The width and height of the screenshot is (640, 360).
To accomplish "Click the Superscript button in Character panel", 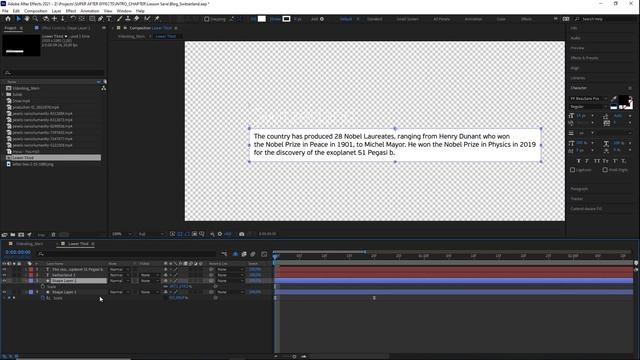I will point(615,161).
